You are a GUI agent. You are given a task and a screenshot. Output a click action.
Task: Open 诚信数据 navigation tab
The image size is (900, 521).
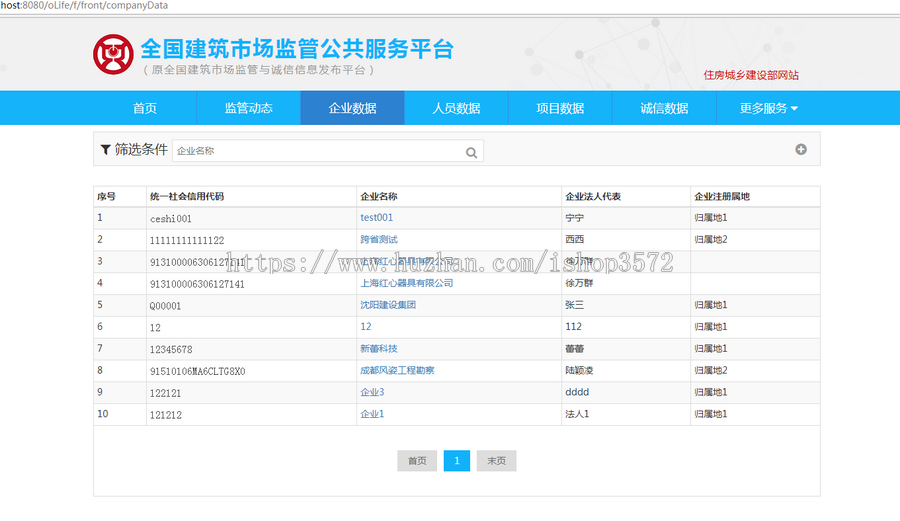(x=664, y=108)
